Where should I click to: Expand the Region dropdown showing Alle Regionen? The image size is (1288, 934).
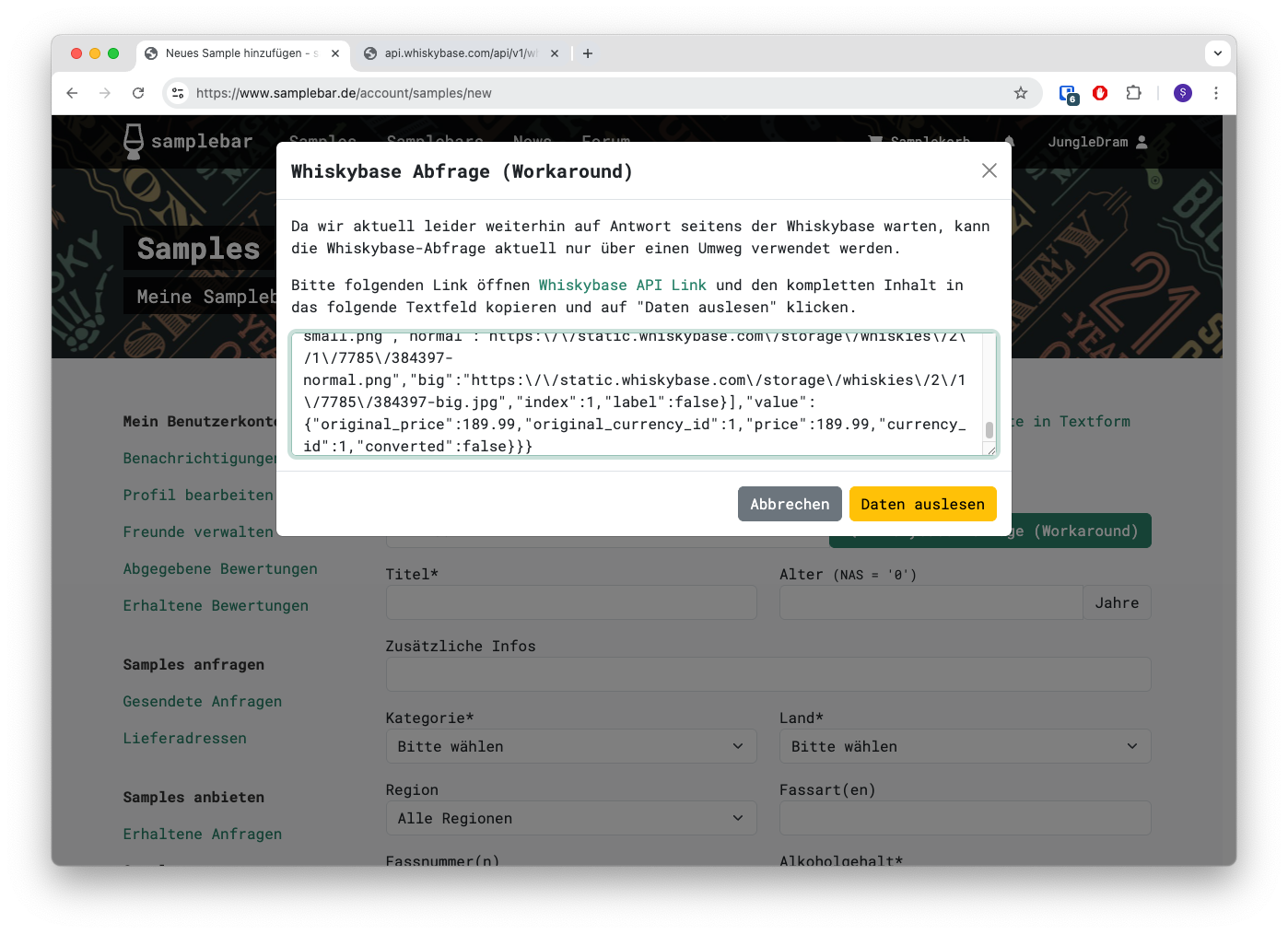point(570,818)
